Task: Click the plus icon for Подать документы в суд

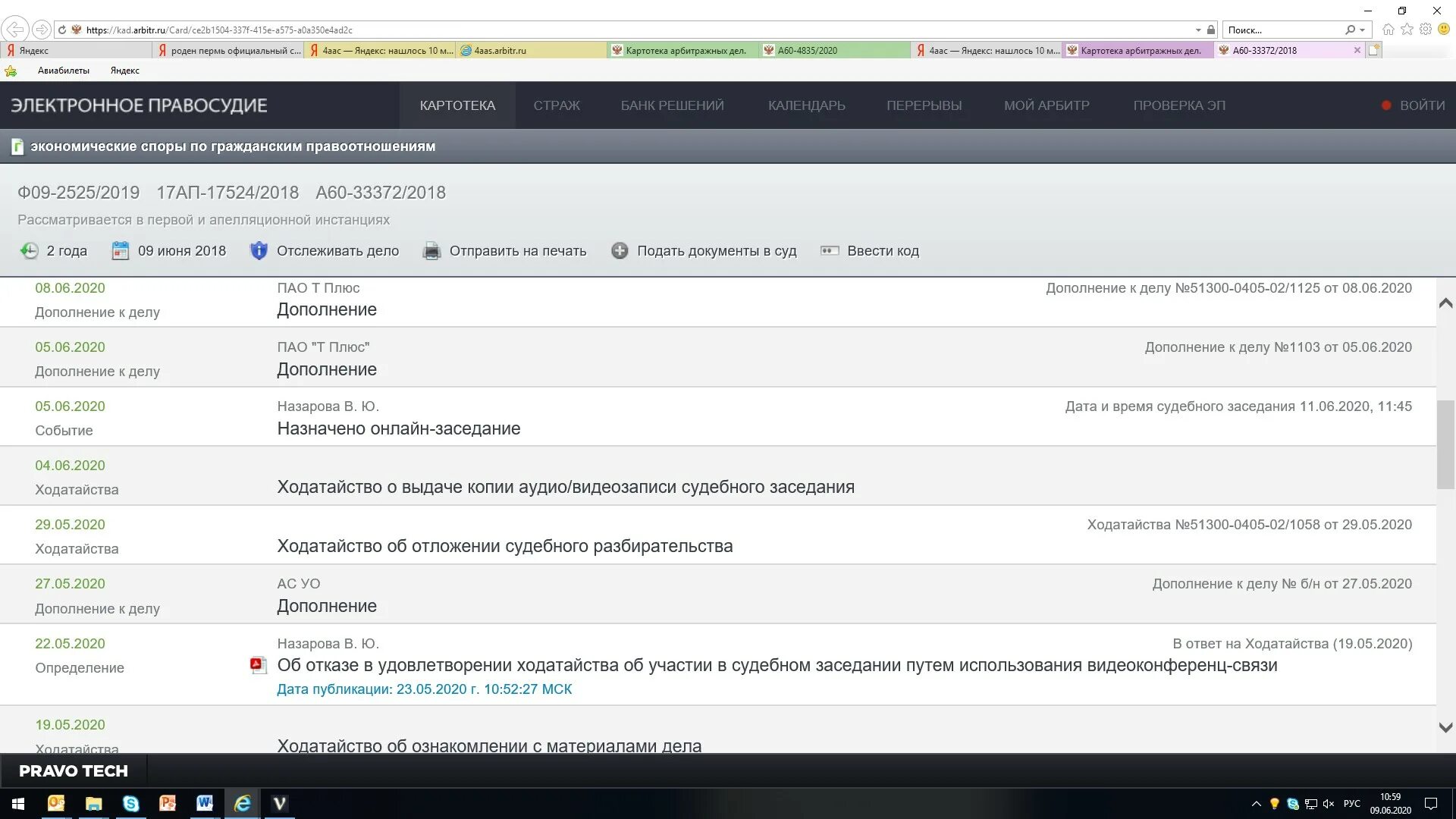Action: tap(620, 251)
